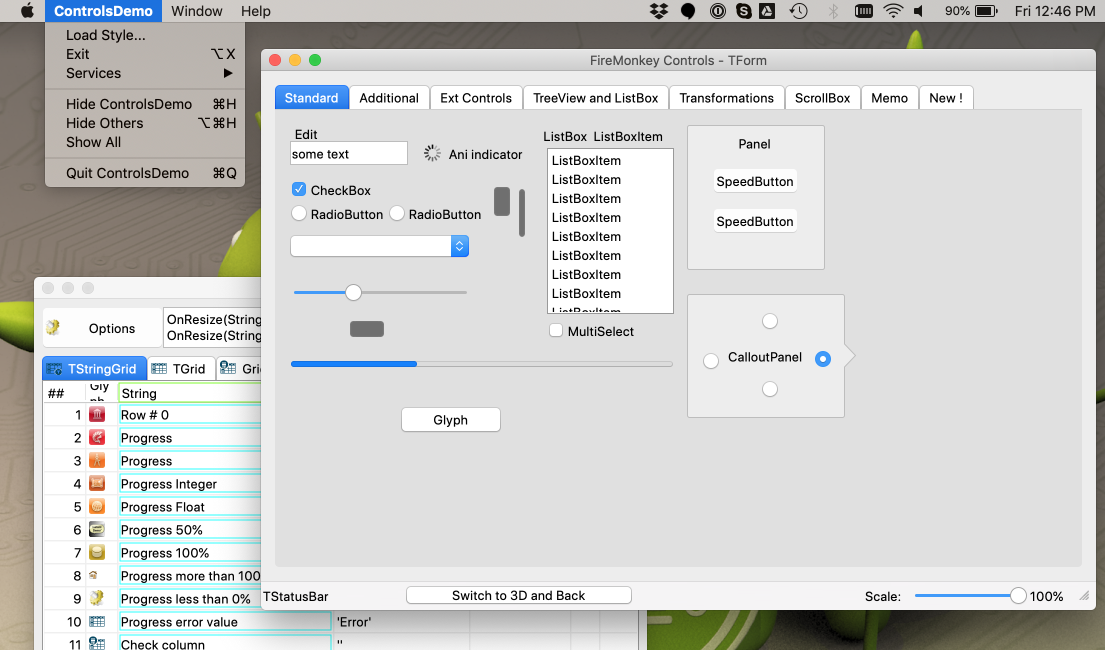Enable the MultiSelect checkbox
The width and height of the screenshot is (1105, 650).
click(556, 330)
